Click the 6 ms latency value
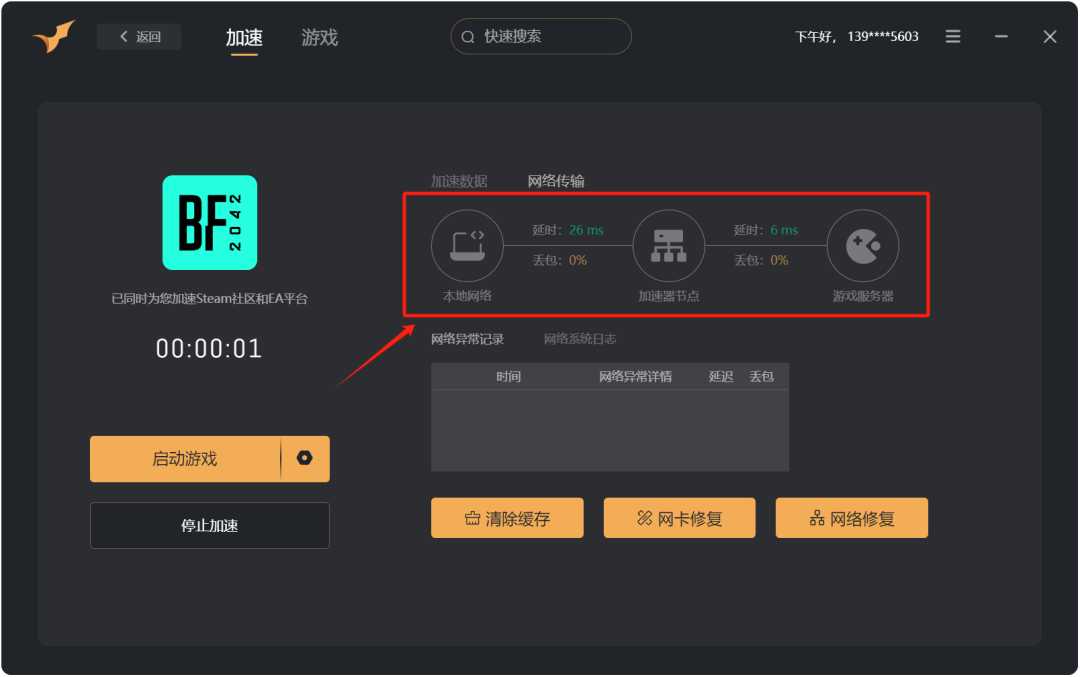1080x677 pixels. [x=784, y=230]
